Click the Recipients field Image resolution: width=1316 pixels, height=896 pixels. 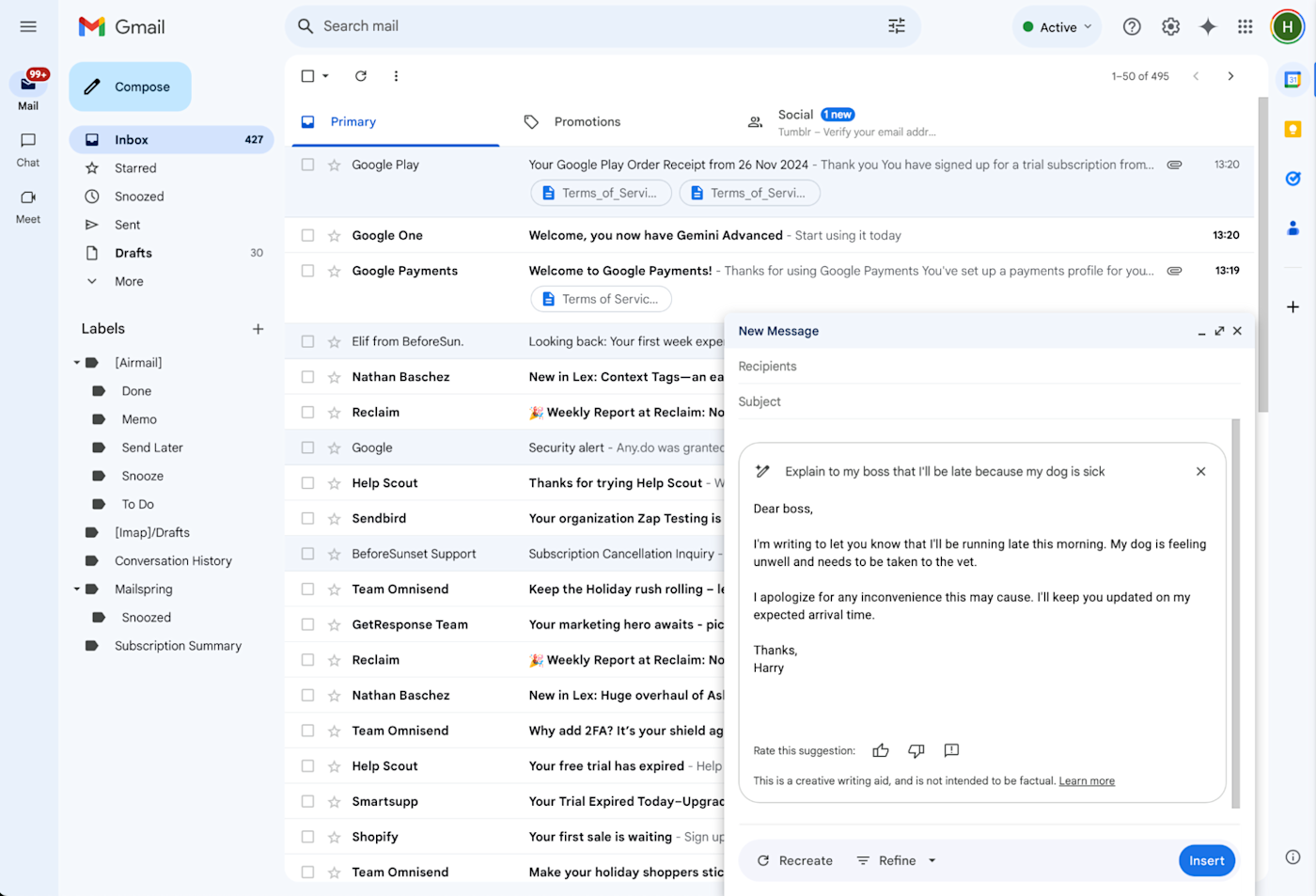pyautogui.click(x=989, y=367)
